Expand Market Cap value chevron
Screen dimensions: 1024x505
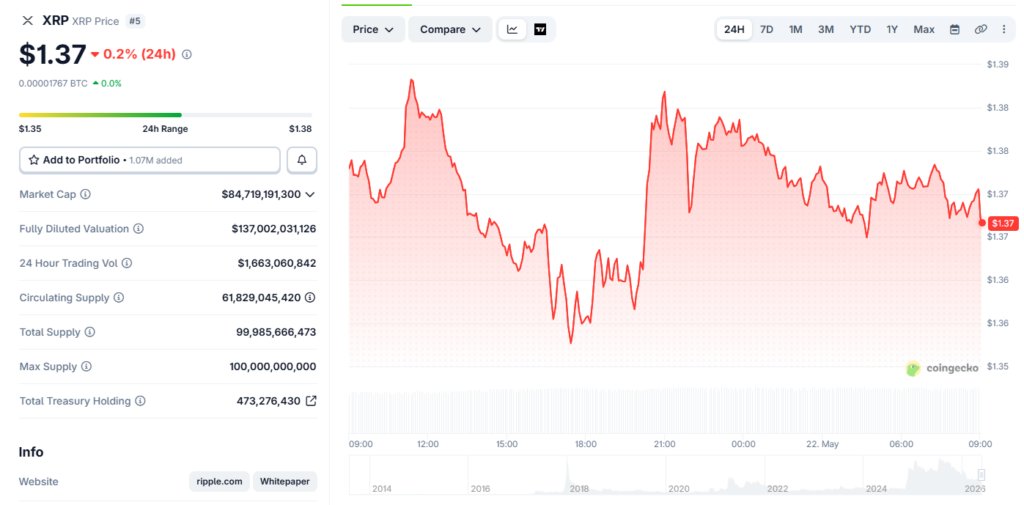310,194
